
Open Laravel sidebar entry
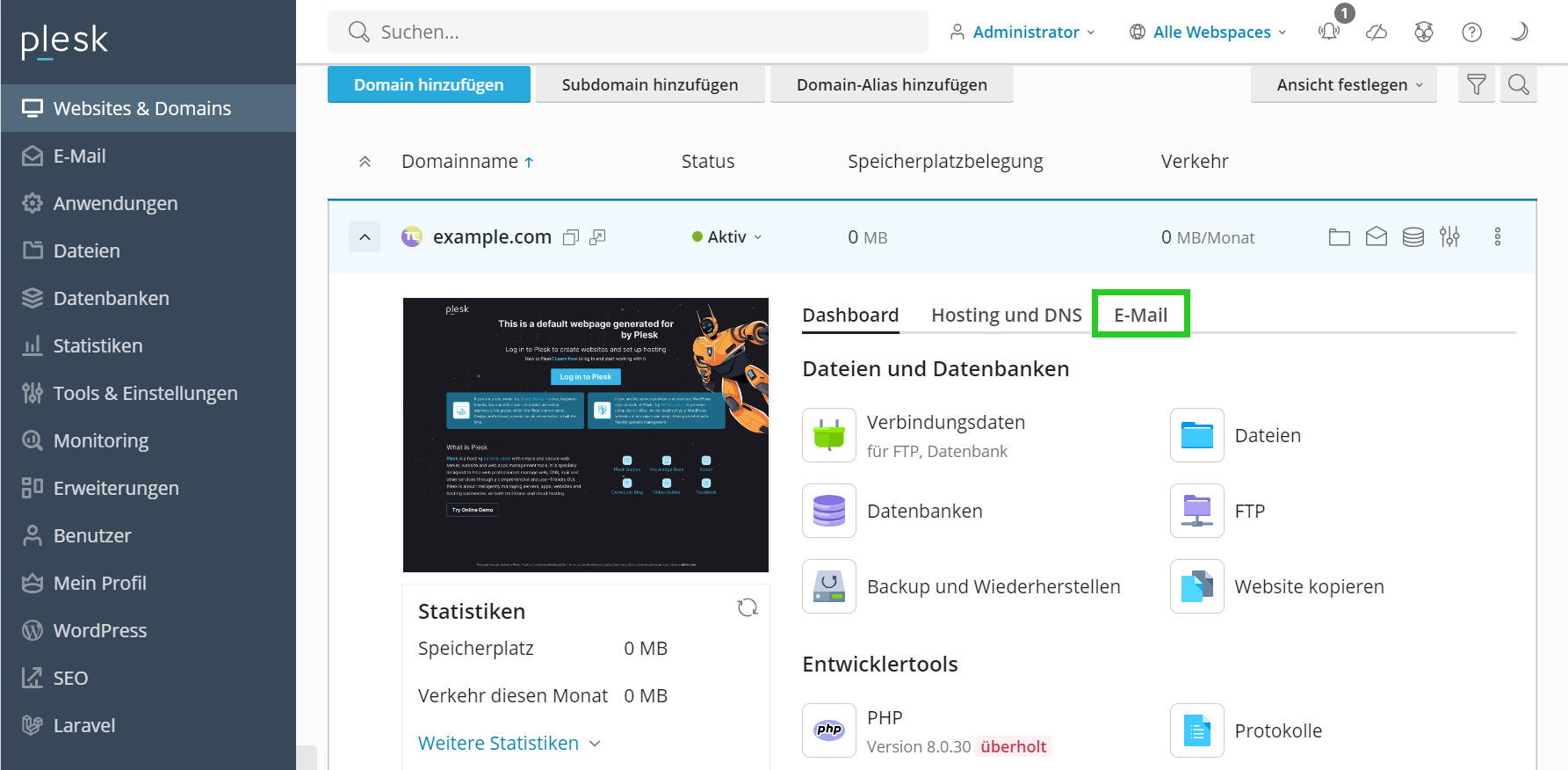click(x=148, y=725)
